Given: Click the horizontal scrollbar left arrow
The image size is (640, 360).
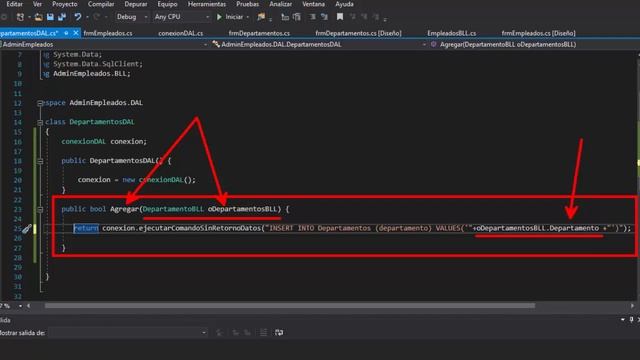Looking at the screenshot, I should pos(28,306).
